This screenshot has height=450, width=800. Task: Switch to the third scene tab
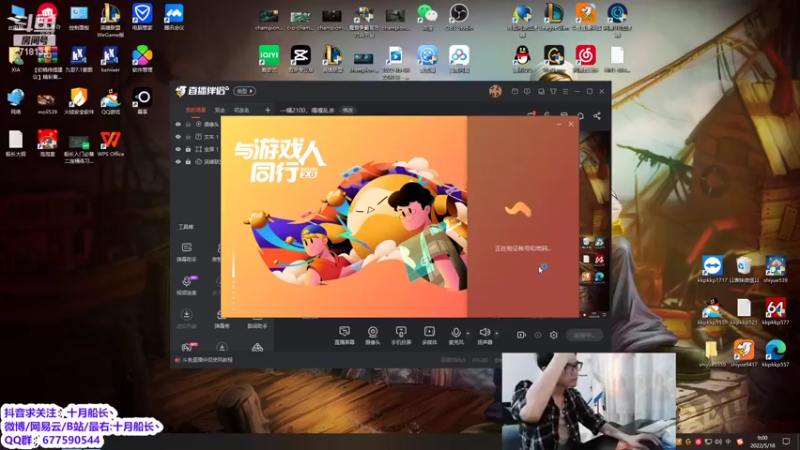pyautogui.click(x=241, y=110)
